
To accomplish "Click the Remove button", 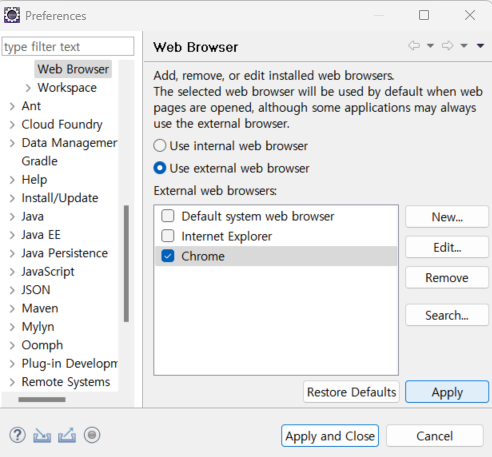I will click(x=447, y=278).
